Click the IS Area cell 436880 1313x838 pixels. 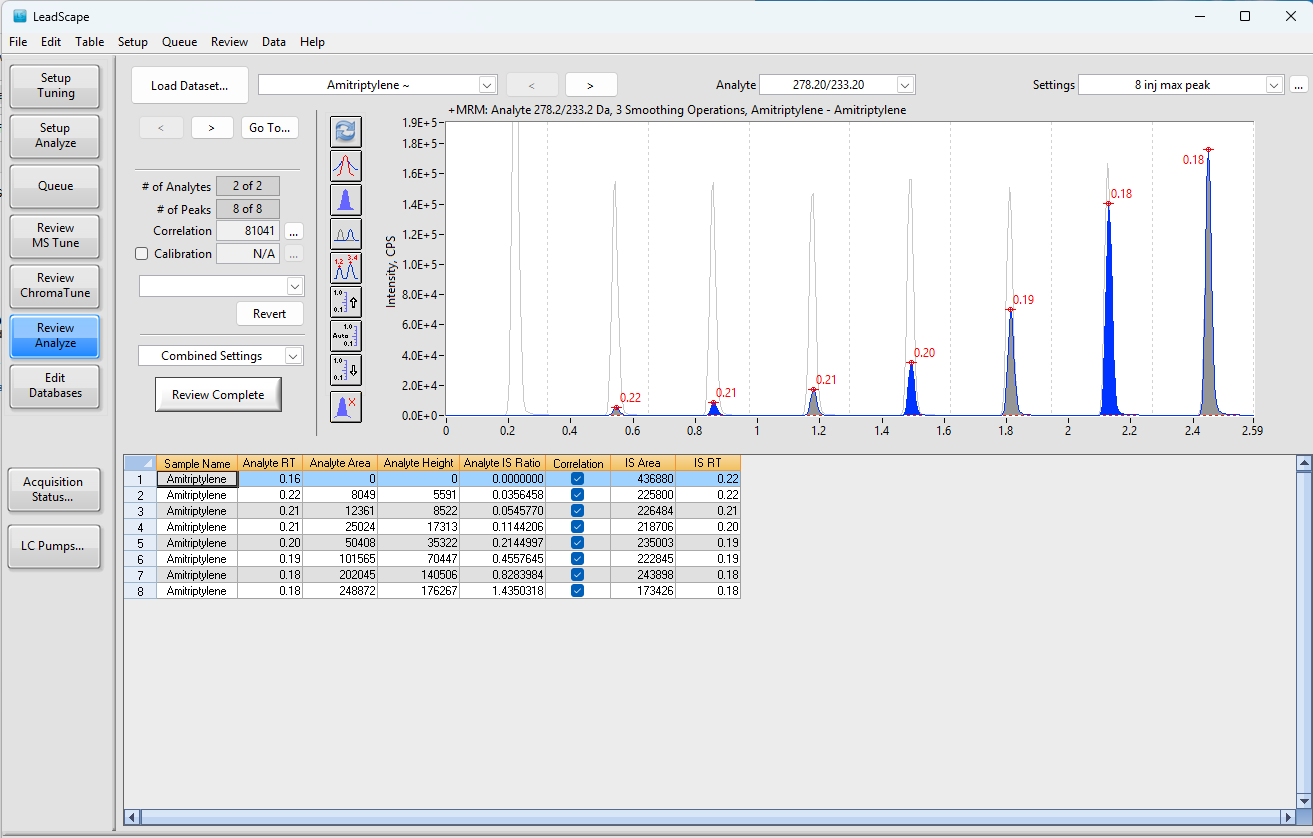[643, 479]
